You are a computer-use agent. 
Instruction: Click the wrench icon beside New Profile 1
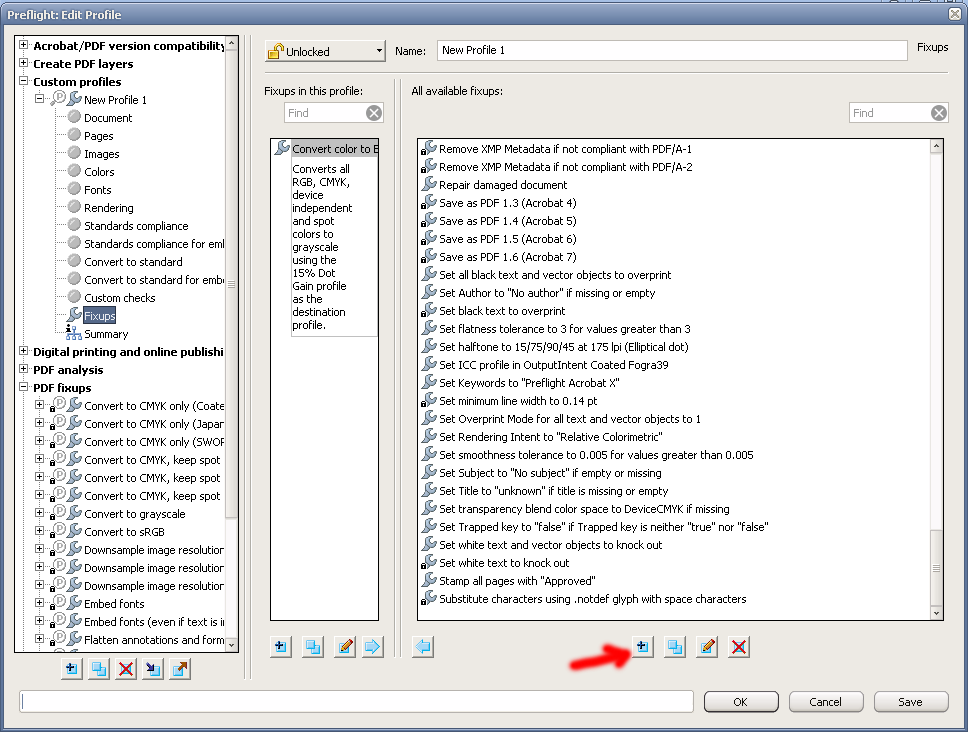coord(75,99)
